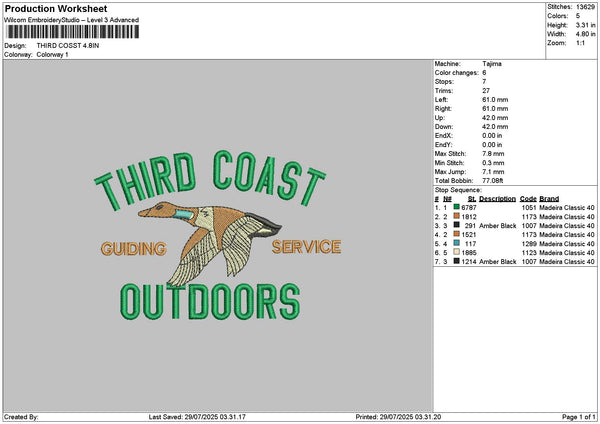Pick the cream swatch beside stitch count 1885
This screenshot has width=600, height=424.
[x=457, y=252]
